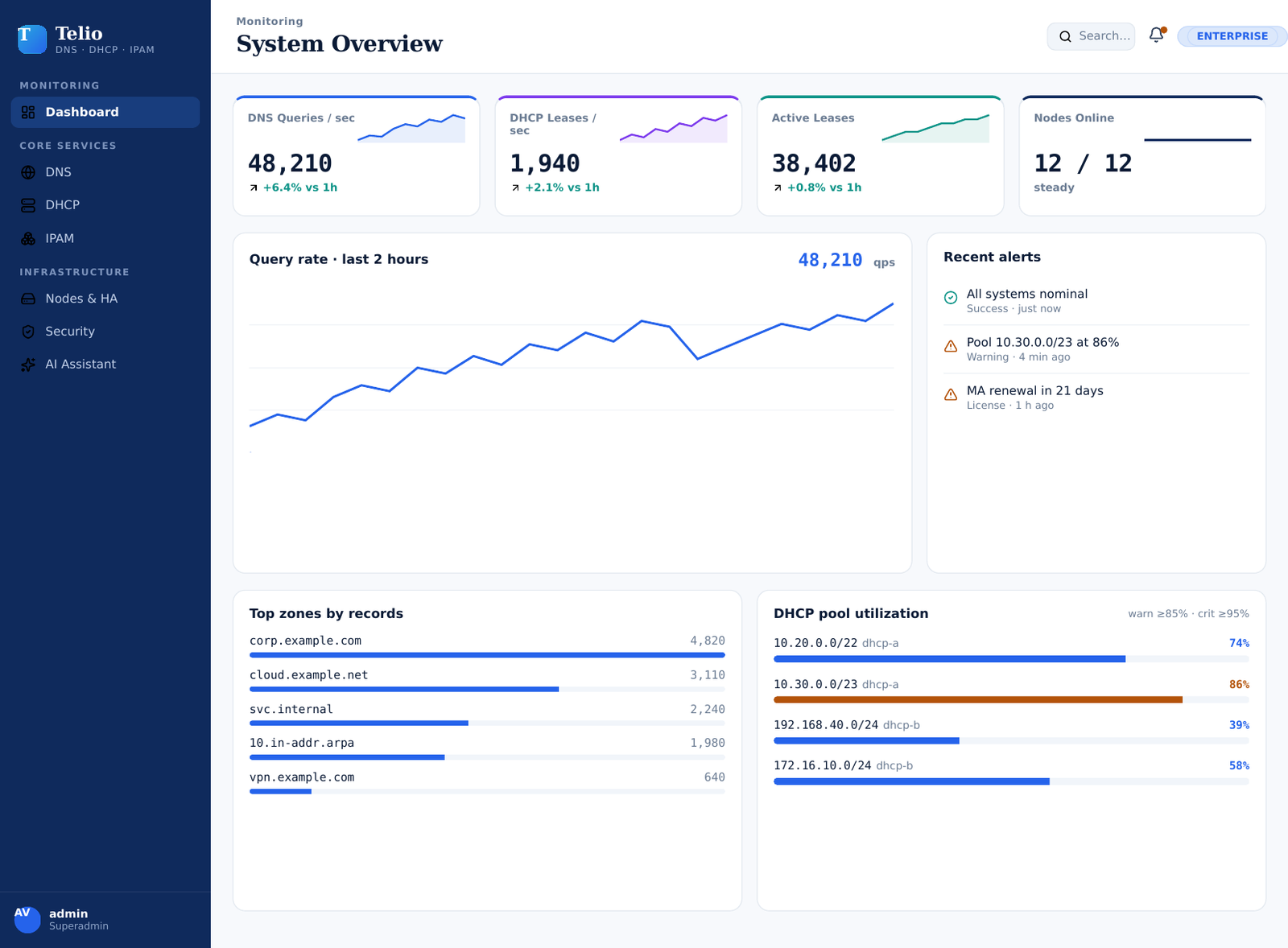Click the trend arrow beside +6.4% vs 1h
1288x948 pixels.
click(x=254, y=188)
